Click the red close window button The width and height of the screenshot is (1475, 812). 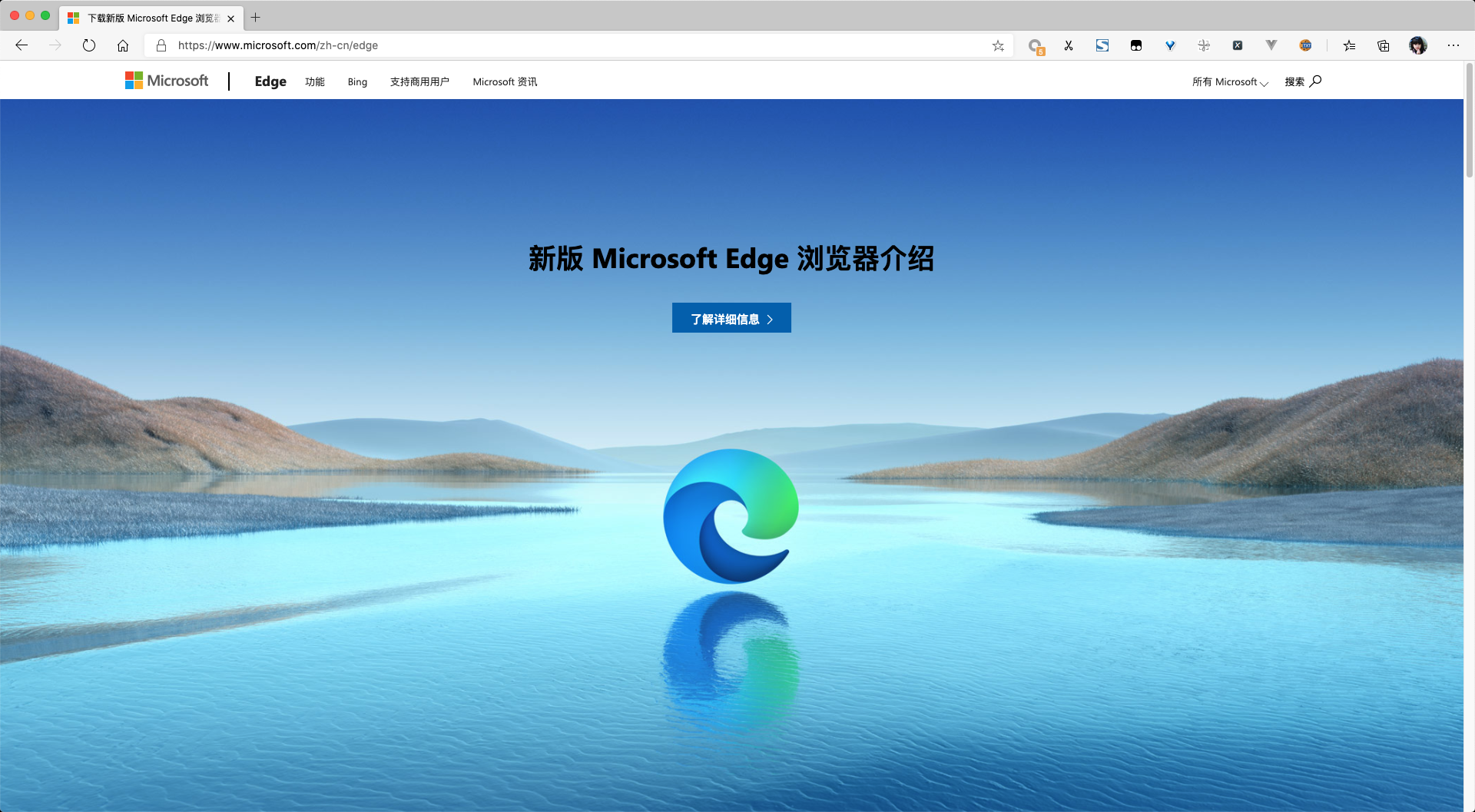pyautogui.click(x=15, y=15)
